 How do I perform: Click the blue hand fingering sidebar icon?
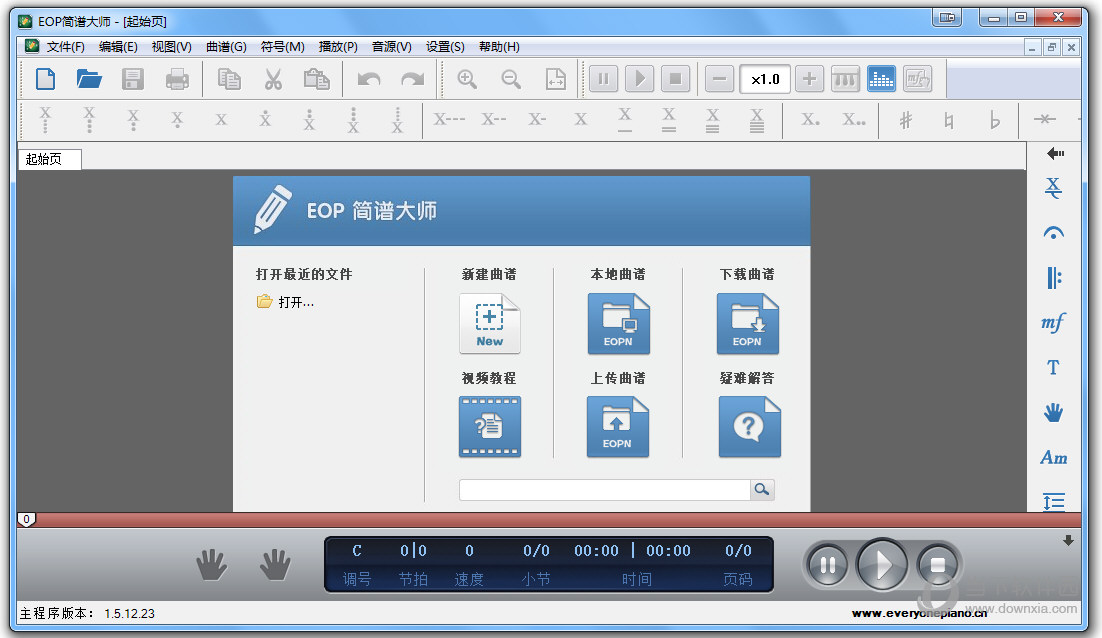pyautogui.click(x=1053, y=412)
